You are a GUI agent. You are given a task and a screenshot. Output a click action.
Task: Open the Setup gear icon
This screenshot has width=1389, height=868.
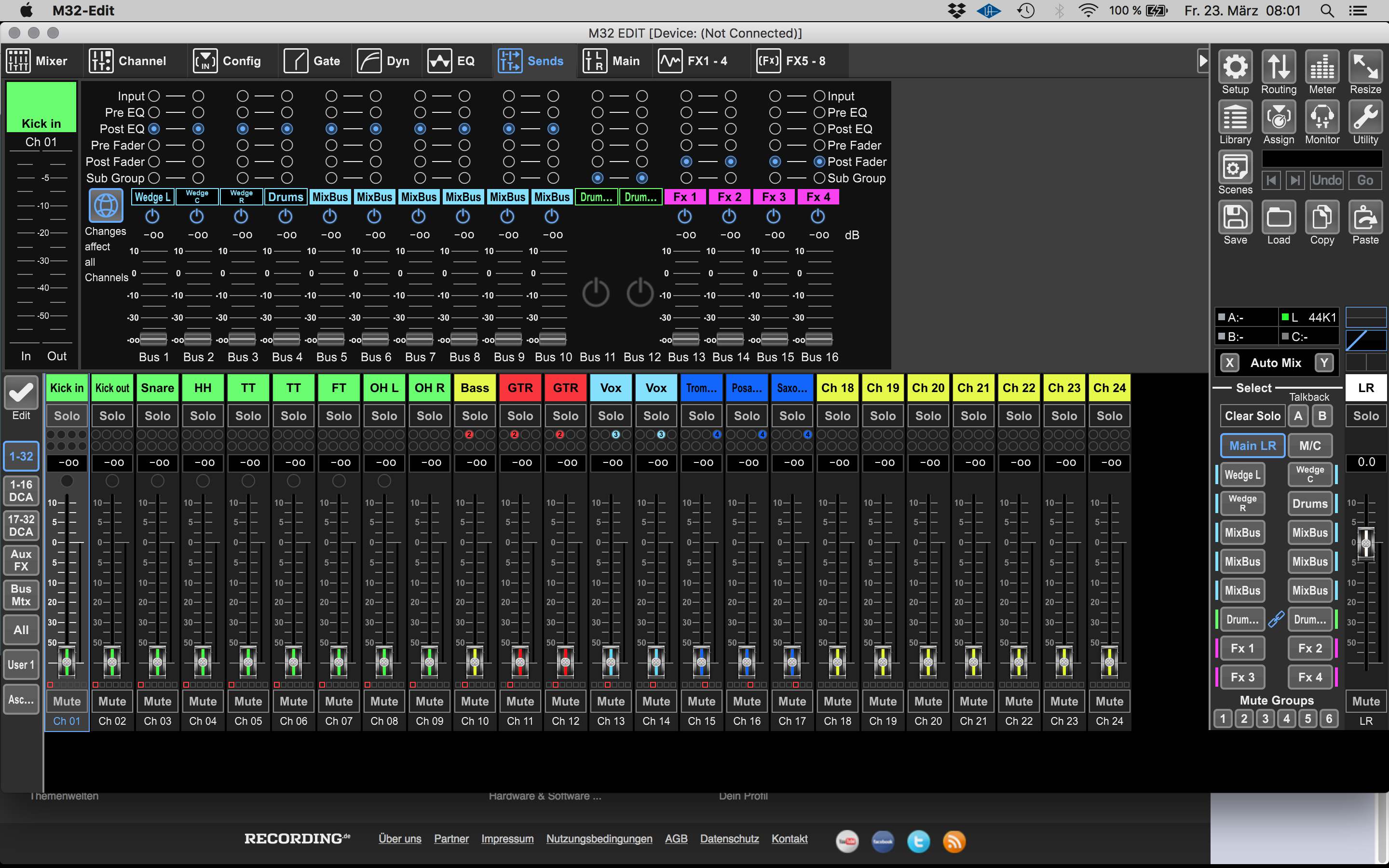[1235, 67]
